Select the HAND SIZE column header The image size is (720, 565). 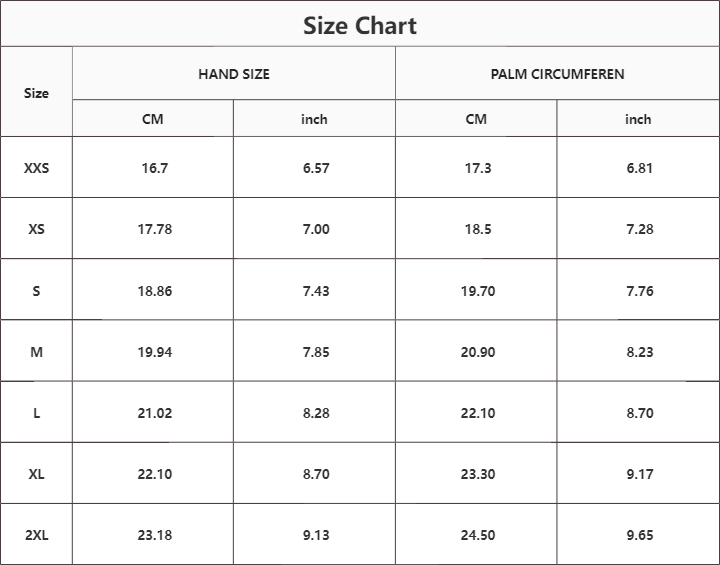click(234, 74)
